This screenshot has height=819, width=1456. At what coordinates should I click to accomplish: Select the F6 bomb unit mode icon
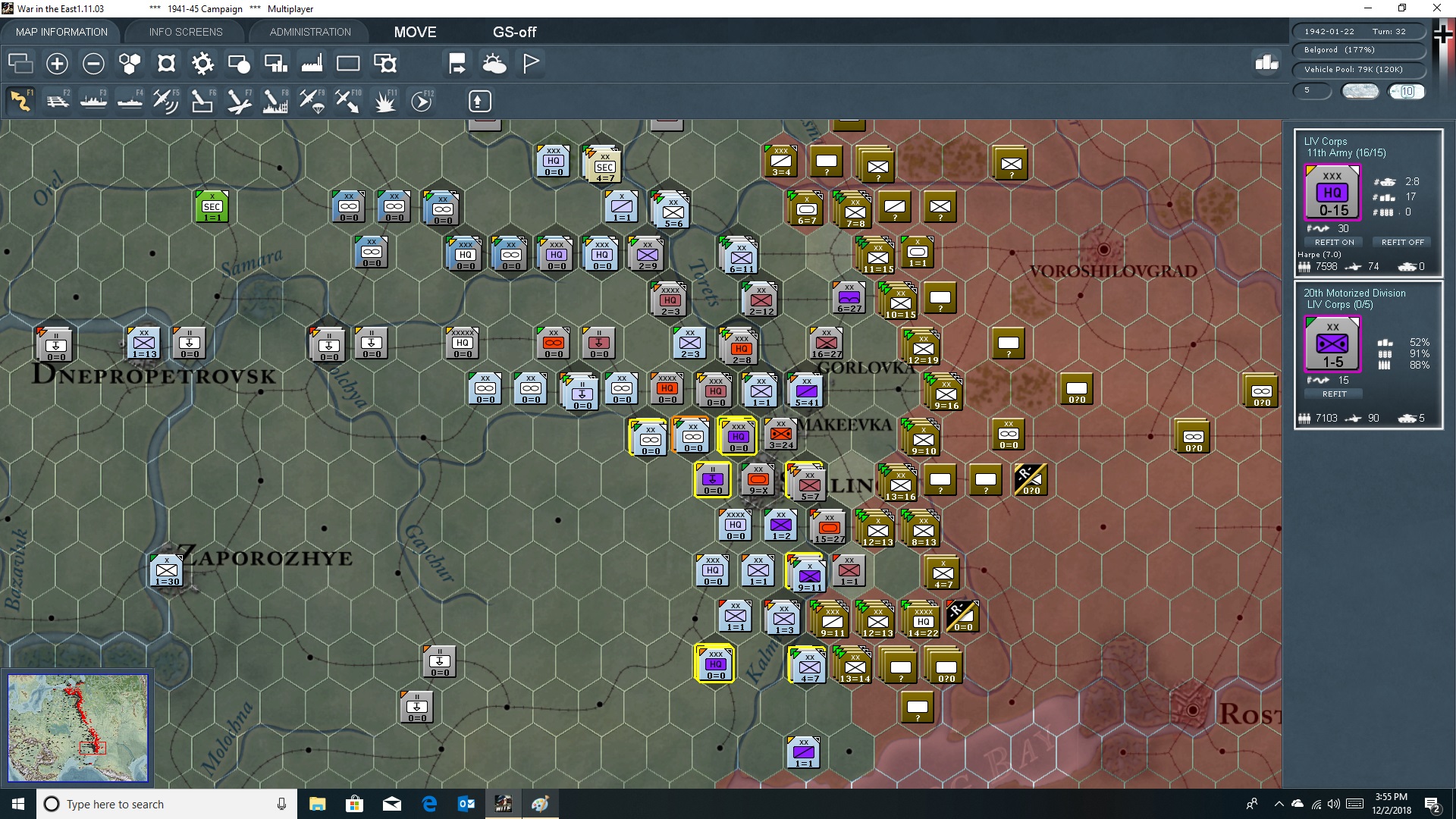[x=202, y=101]
